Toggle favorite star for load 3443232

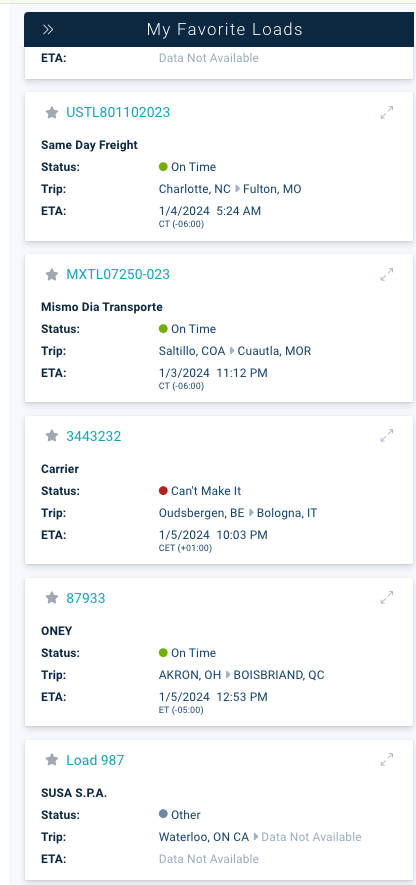[52, 436]
